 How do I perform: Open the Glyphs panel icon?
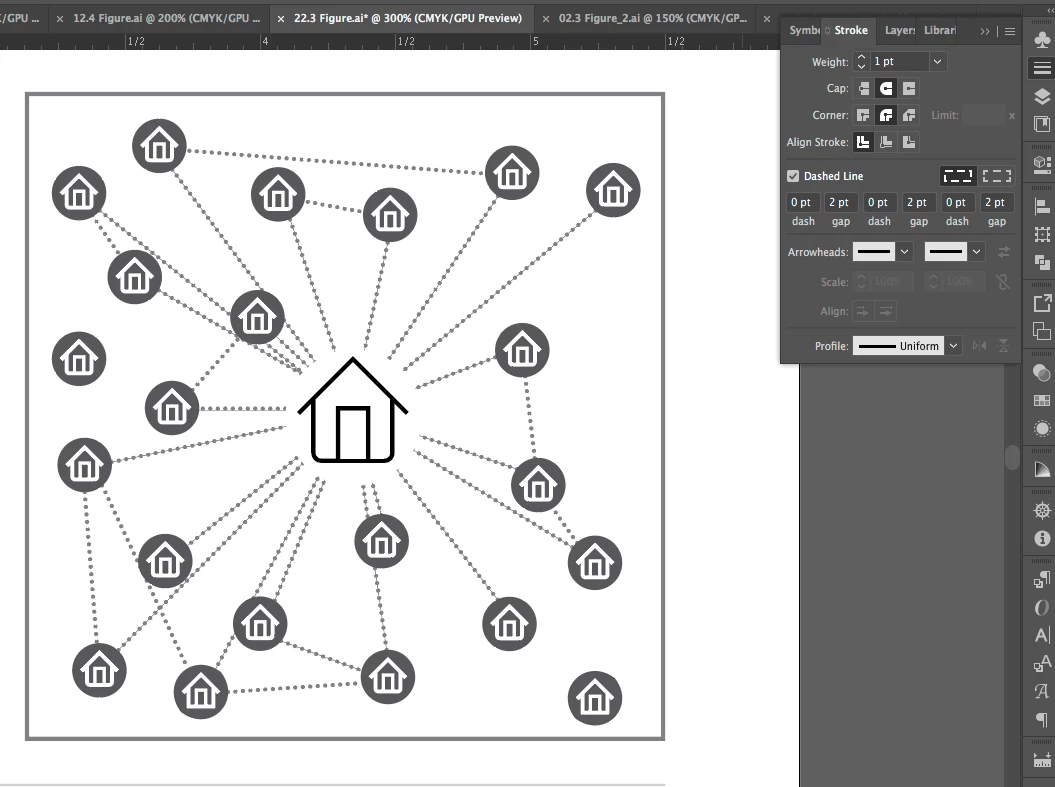click(x=1042, y=691)
